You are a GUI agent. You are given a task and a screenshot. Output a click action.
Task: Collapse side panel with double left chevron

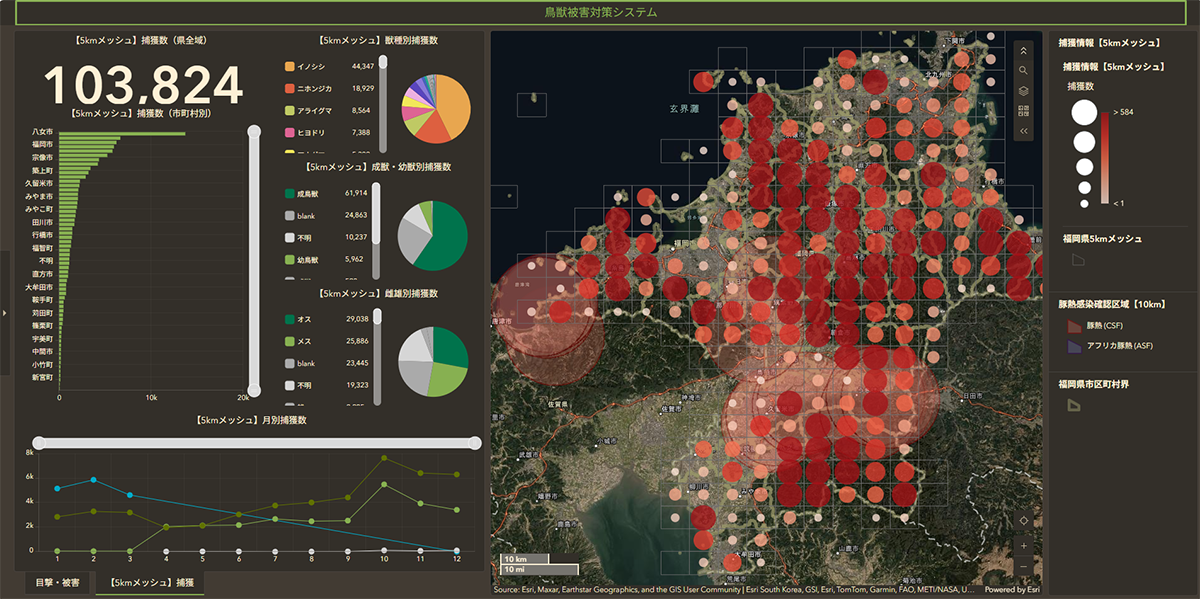1023,131
